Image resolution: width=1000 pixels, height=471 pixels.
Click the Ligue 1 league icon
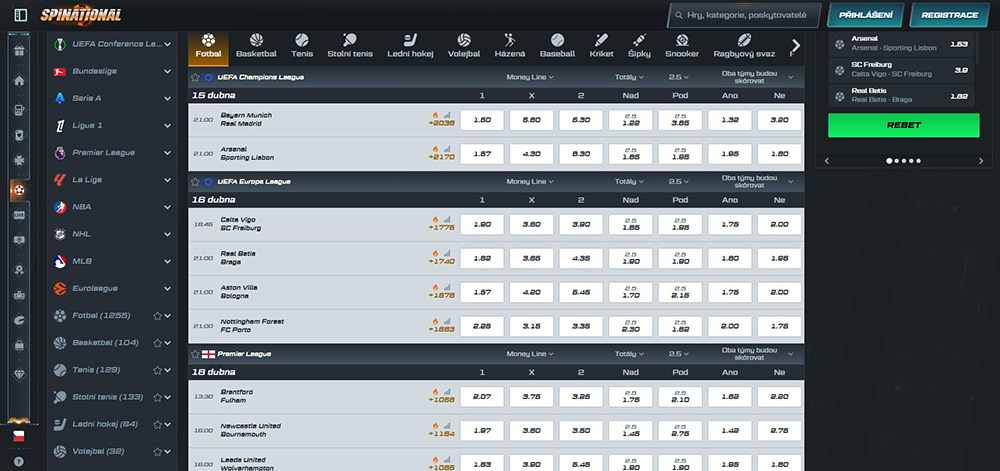coord(60,126)
